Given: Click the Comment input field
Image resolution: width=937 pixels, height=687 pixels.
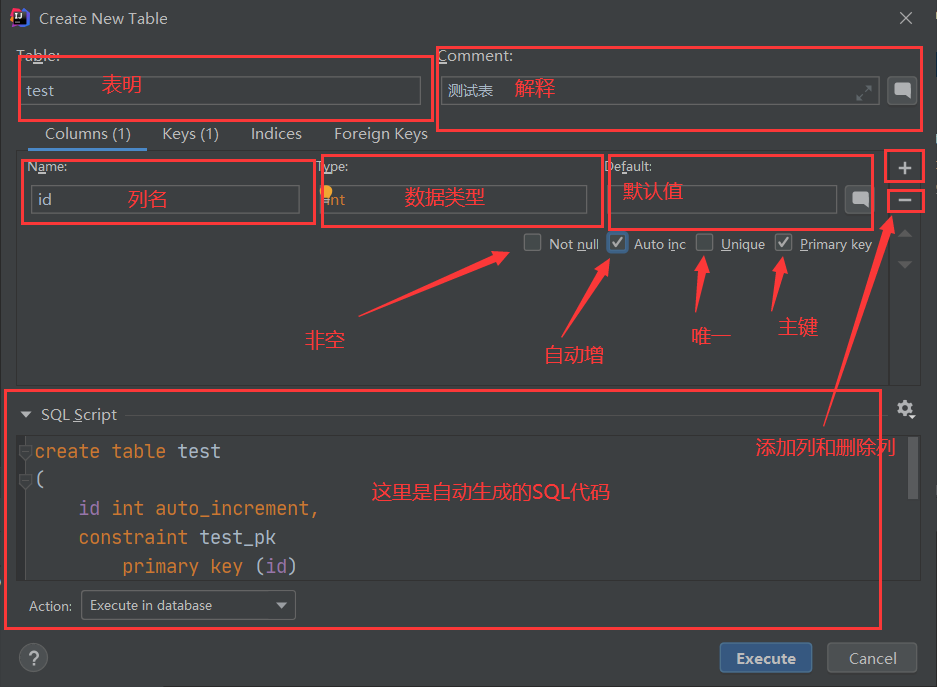Looking at the screenshot, I should (x=660, y=91).
